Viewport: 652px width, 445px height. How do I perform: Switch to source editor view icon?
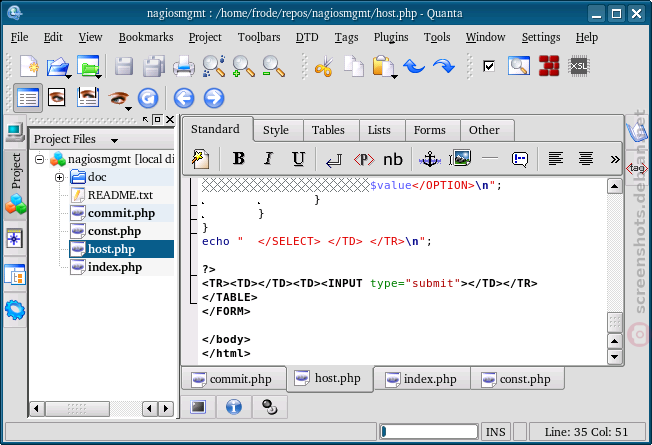28,98
